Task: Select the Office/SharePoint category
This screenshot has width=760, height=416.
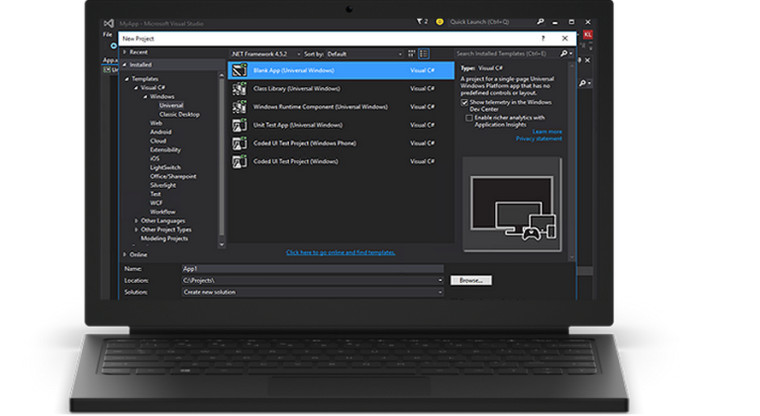Action: [173, 176]
